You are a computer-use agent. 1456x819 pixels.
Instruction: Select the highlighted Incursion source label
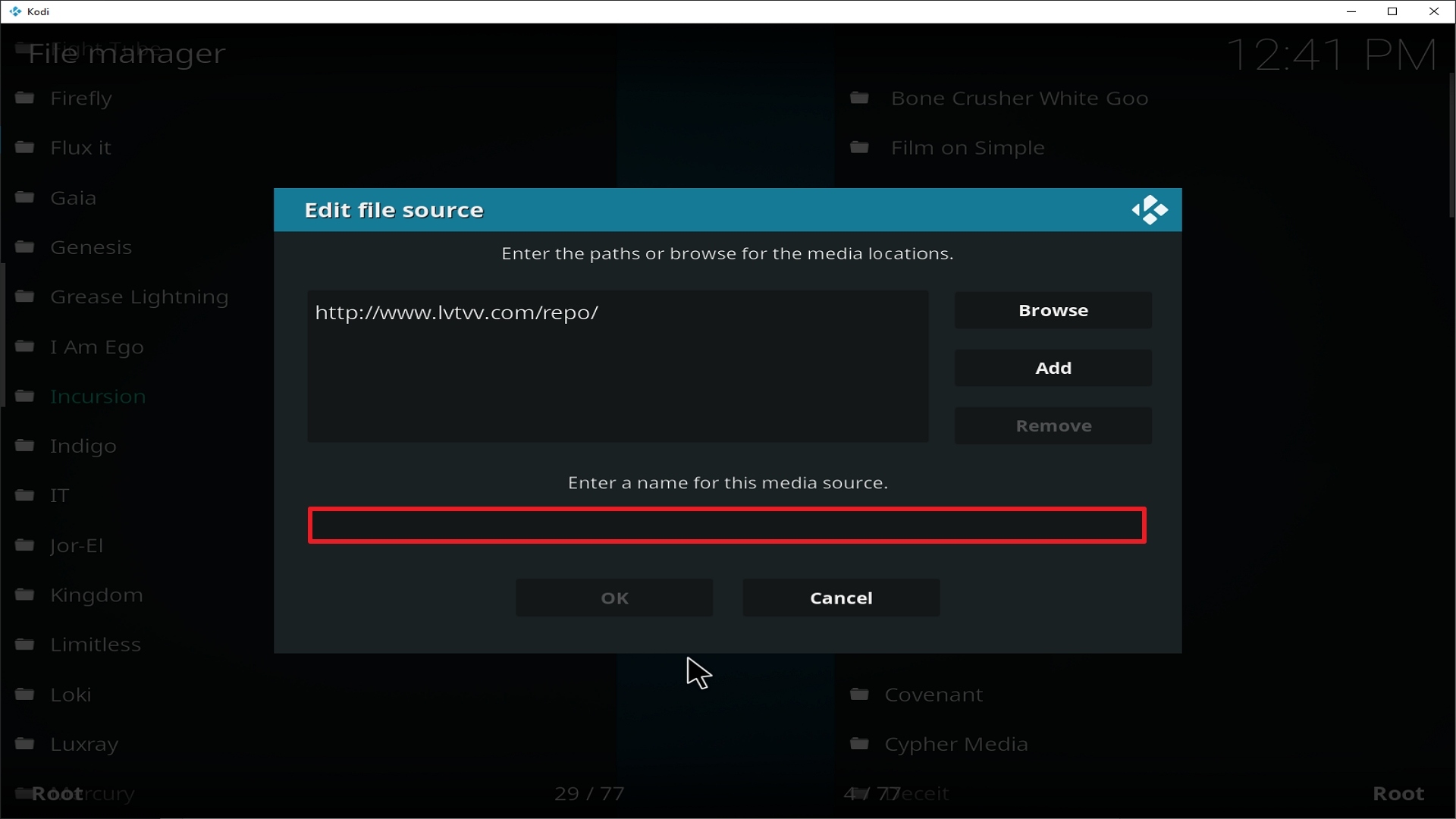[98, 397]
